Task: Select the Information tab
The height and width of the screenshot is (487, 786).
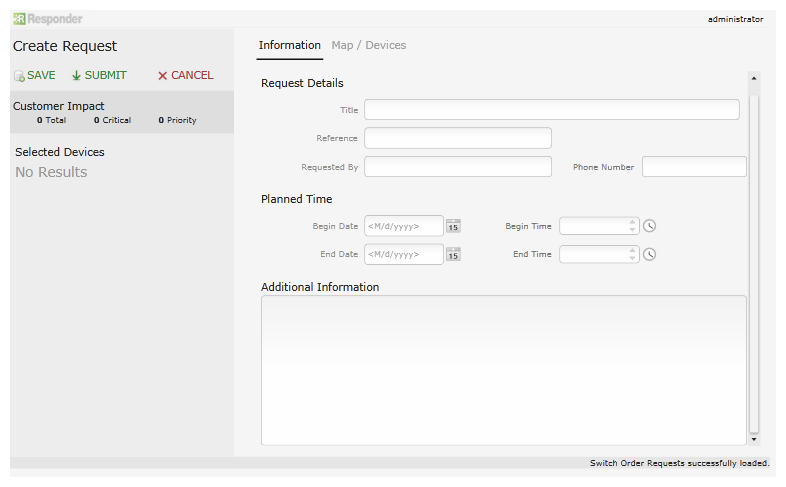Action: [290, 45]
